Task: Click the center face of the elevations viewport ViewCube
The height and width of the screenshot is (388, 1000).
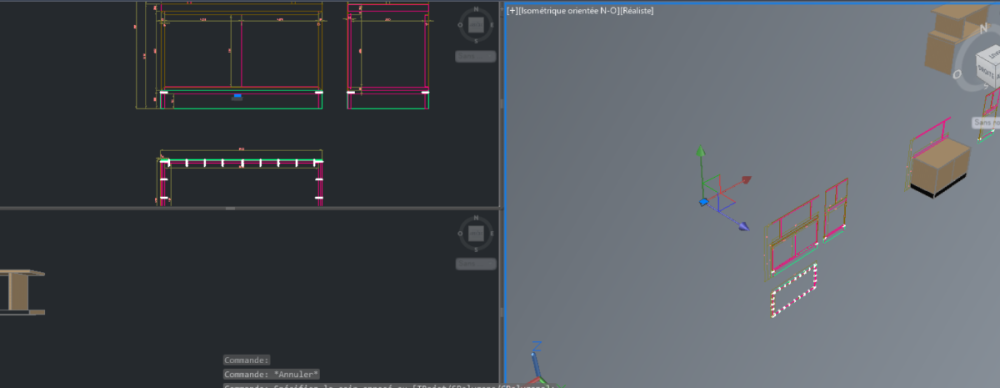Action: tap(476, 25)
